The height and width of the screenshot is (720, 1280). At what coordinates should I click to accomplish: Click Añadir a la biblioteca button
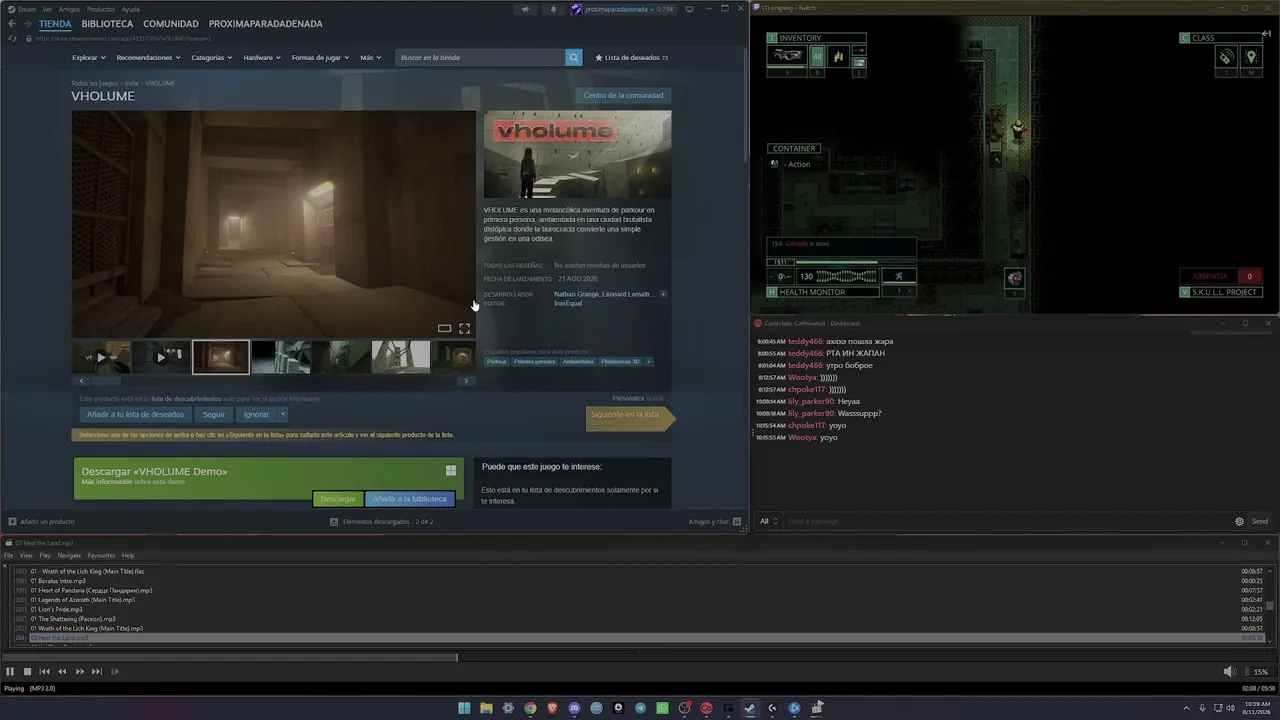point(410,499)
